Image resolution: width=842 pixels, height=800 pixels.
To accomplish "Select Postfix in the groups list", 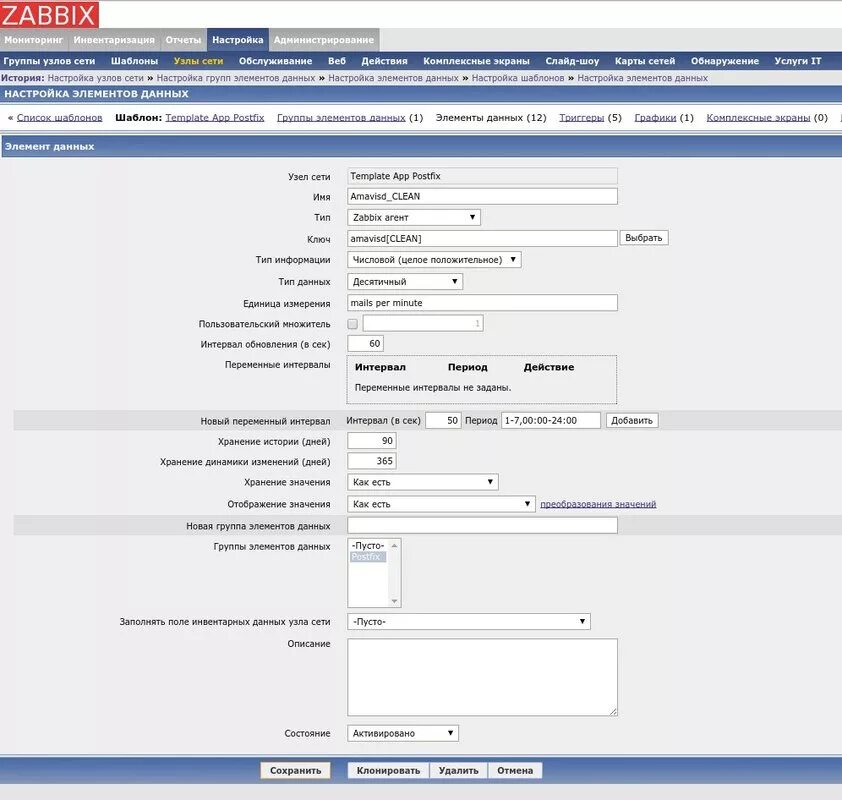I will 368,557.
